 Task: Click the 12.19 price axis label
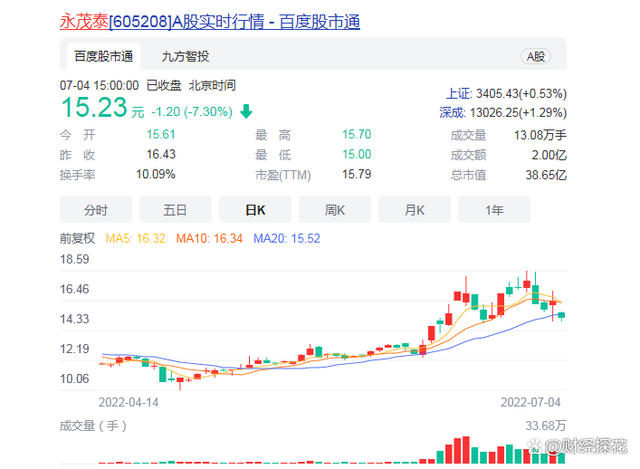pyautogui.click(x=74, y=349)
